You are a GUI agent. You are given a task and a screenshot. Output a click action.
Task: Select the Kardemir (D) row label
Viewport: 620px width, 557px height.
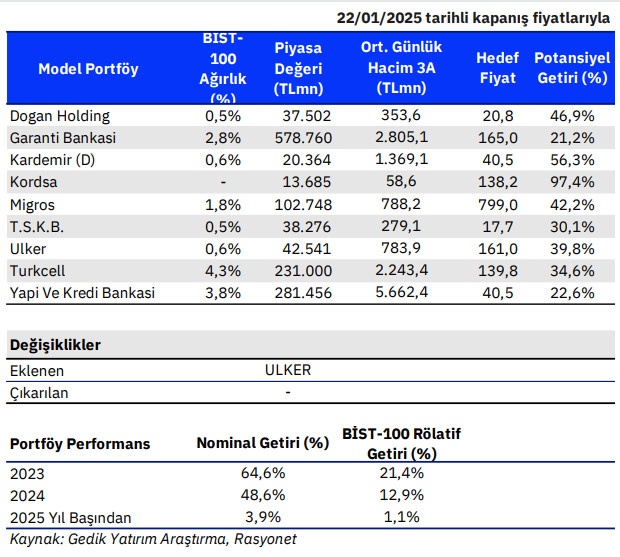pyautogui.click(x=53, y=160)
